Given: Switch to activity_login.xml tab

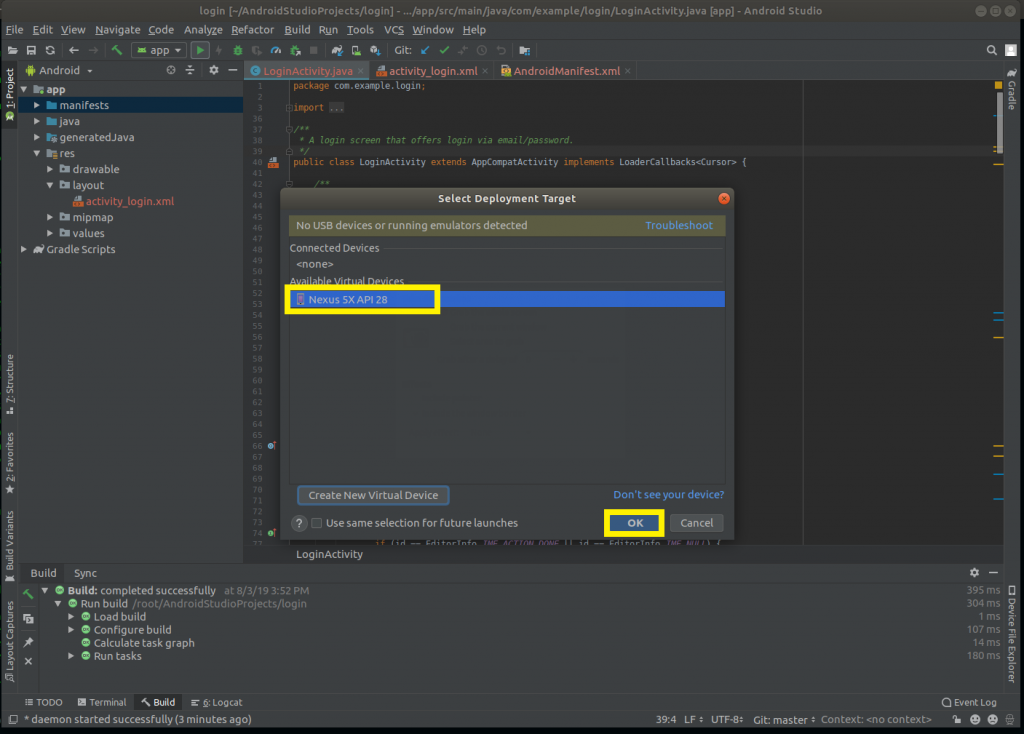Looking at the screenshot, I should [x=433, y=71].
